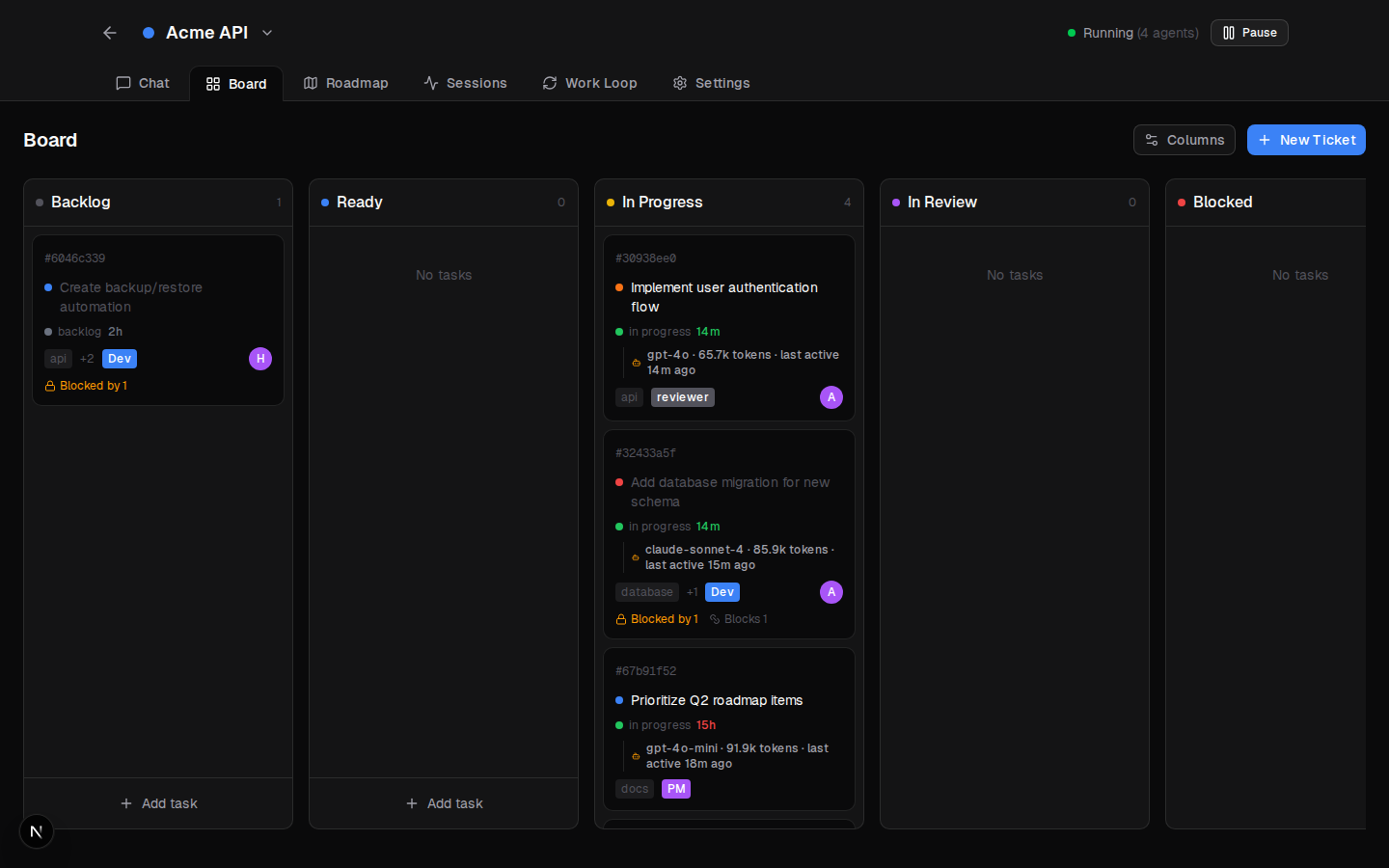
Task: Click the back arrow icon
Action: pyautogui.click(x=110, y=33)
